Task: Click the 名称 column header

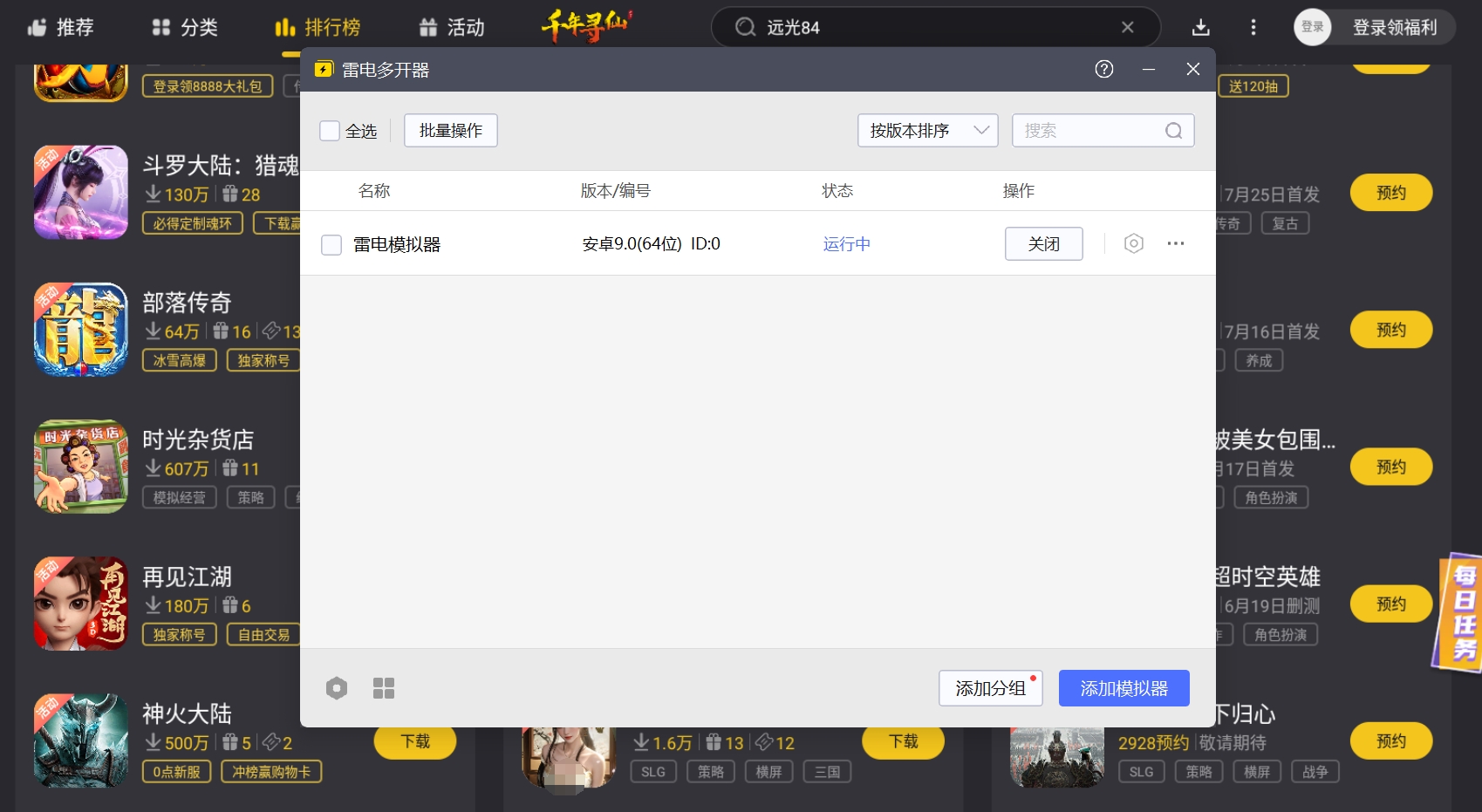Action: [x=374, y=191]
